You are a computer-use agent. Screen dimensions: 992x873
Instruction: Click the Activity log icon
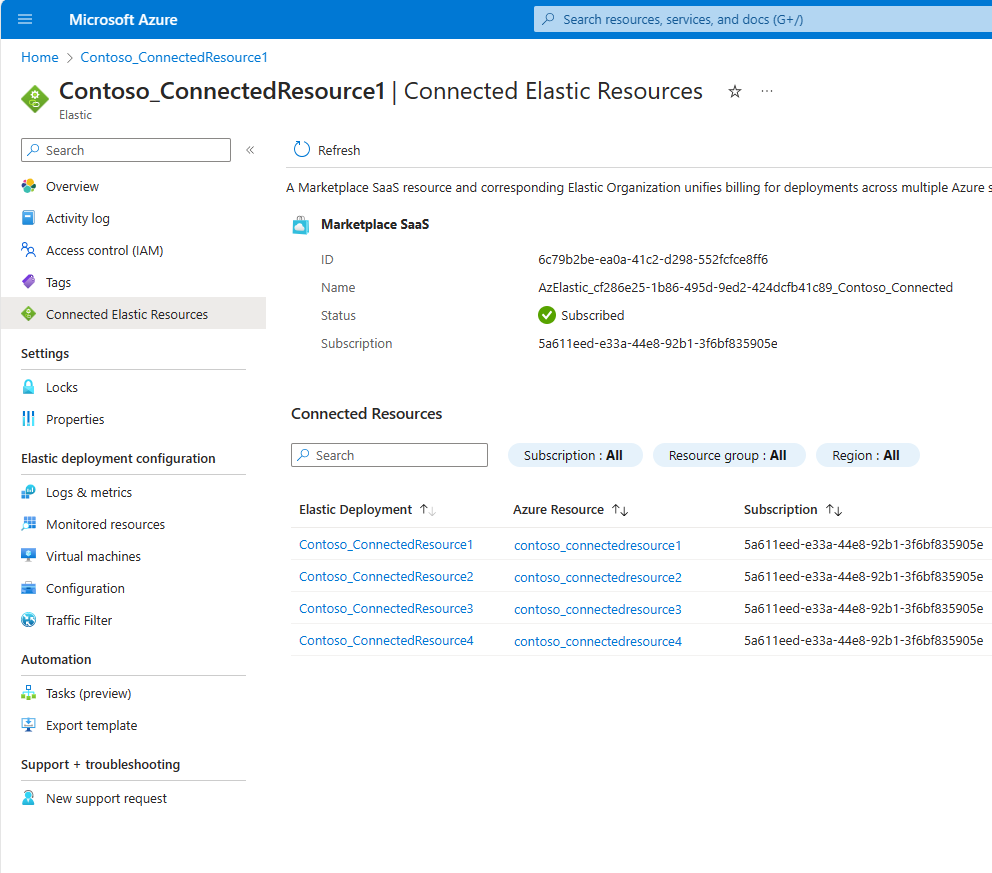pyautogui.click(x=28, y=218)
